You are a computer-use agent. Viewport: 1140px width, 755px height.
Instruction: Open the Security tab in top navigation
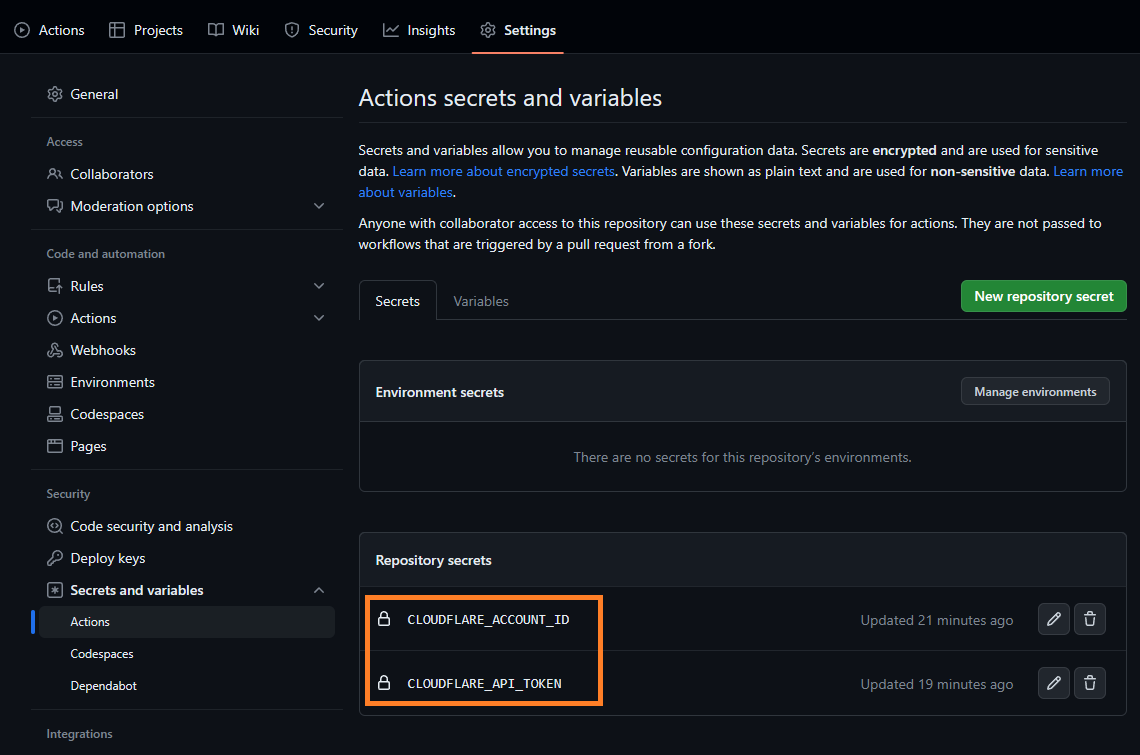click(x=321, y=30)
